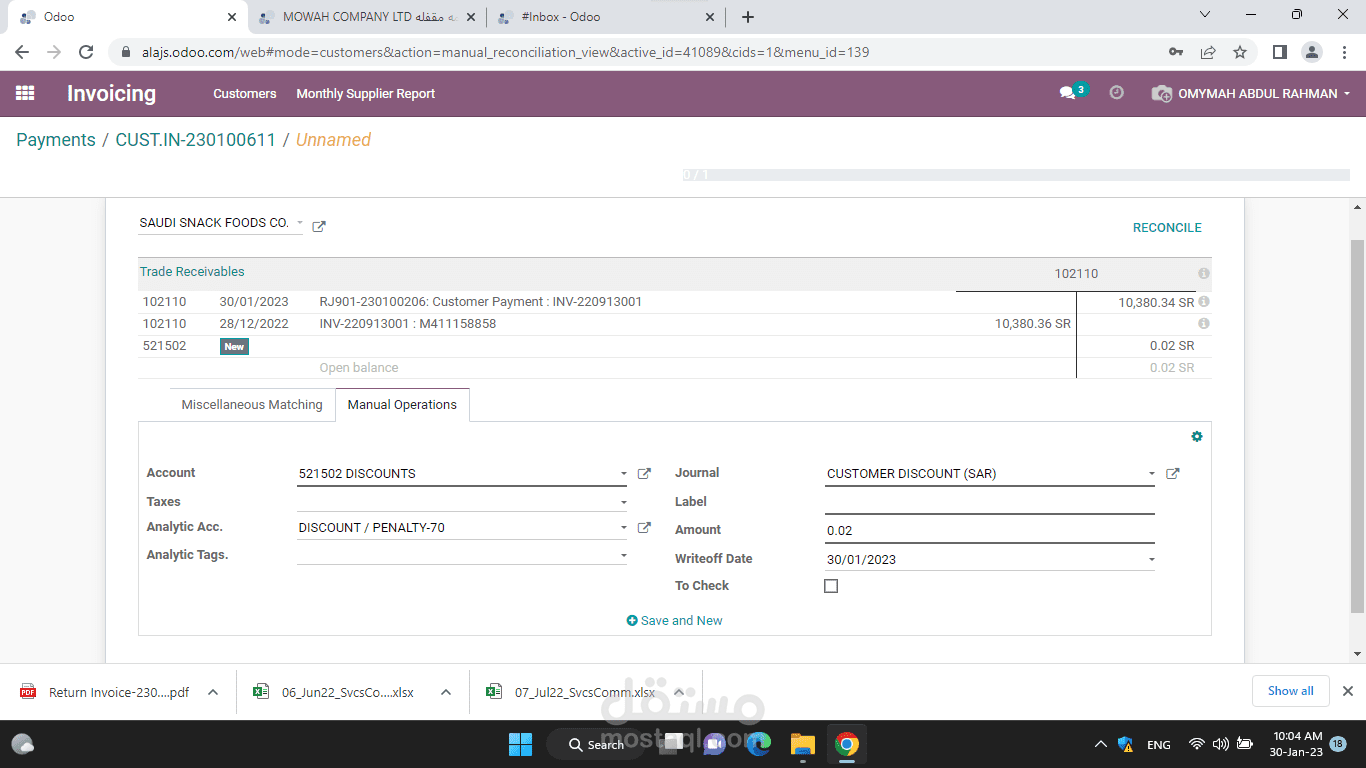Expand options for Return Invoice pdf download
This screenshot has height=768, width=1366.
point(212,691)
